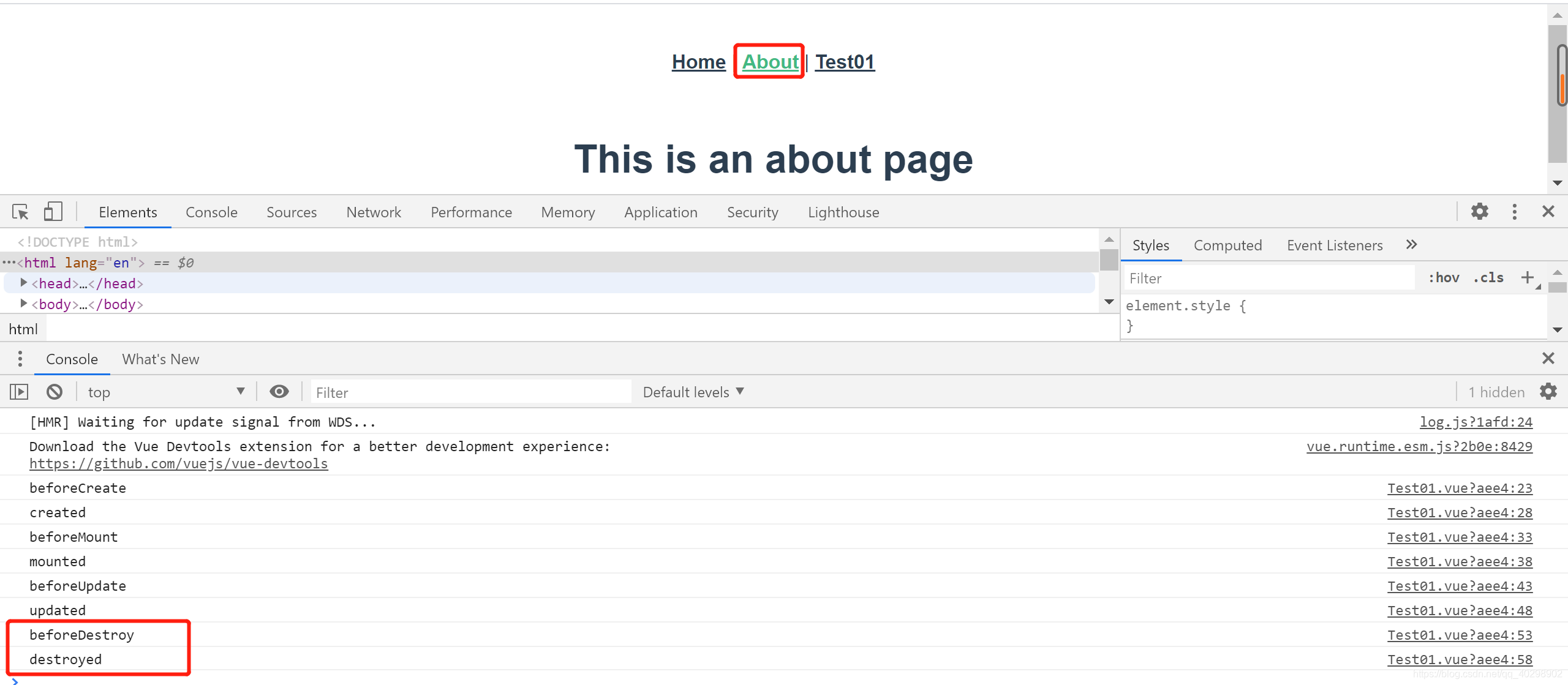The image size is (1568, 685).
Task: Open source link Test01.vue?aee4:58
Action: tap(1460, 659)
